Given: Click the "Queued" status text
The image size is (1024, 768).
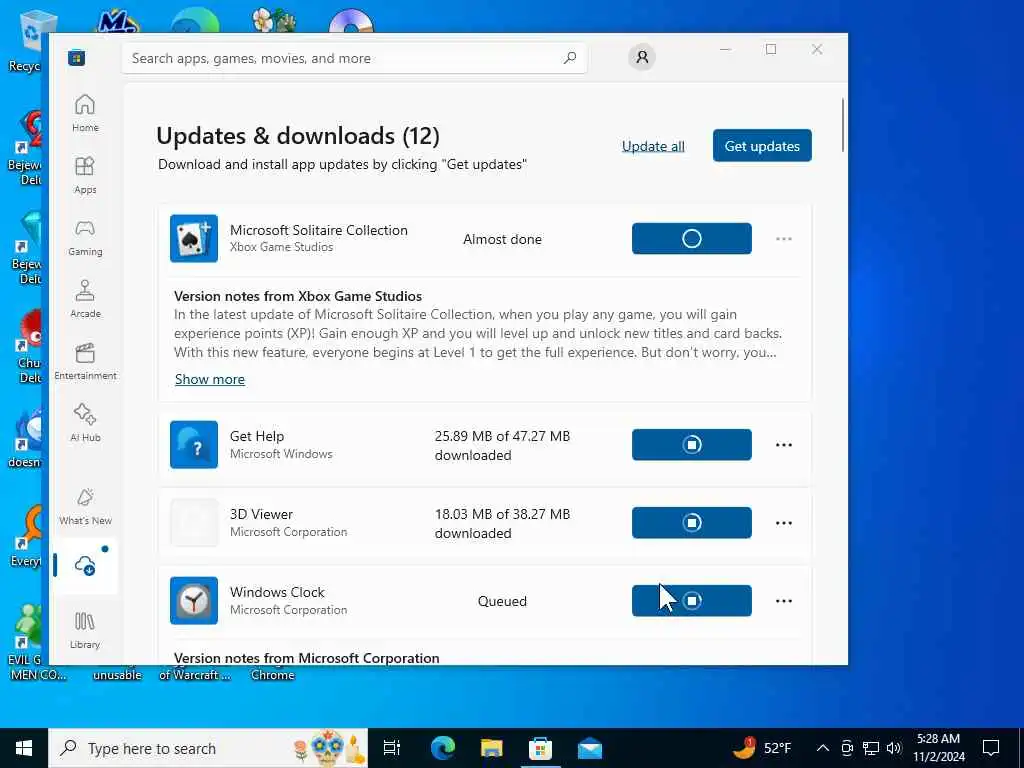Looking at the screenshot, I should coord(502,601).
